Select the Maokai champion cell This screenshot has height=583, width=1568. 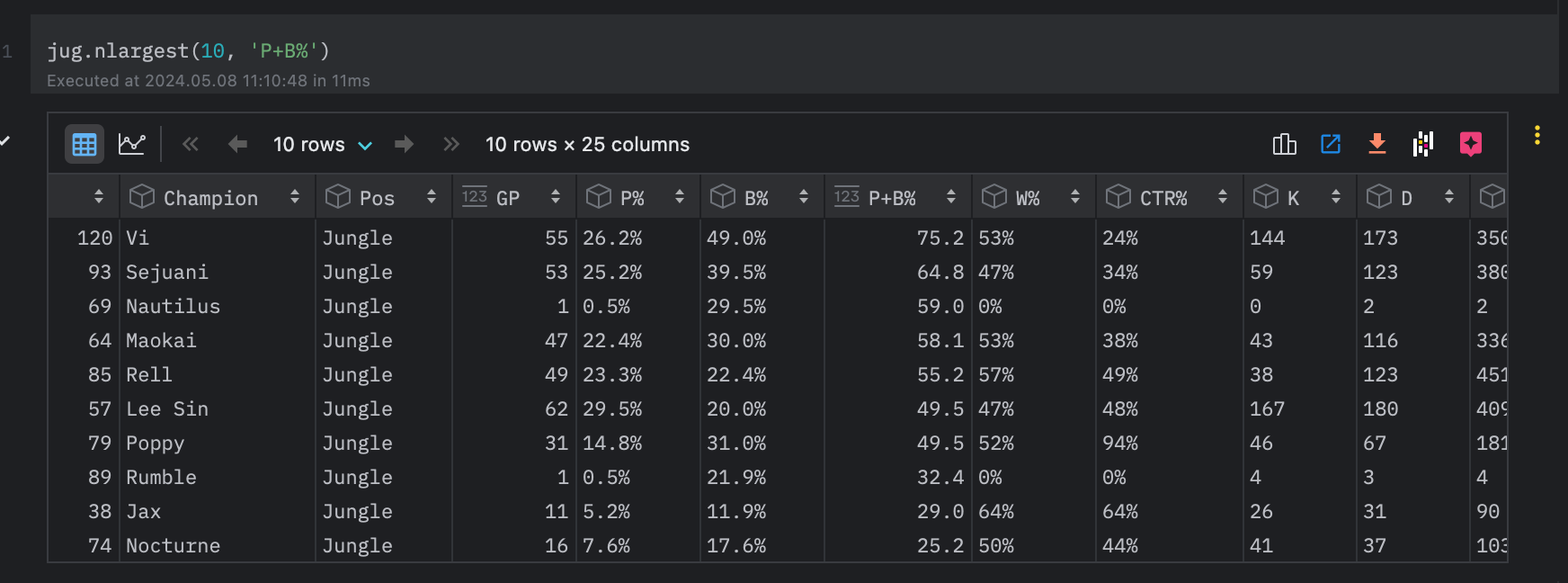[217, 340]
